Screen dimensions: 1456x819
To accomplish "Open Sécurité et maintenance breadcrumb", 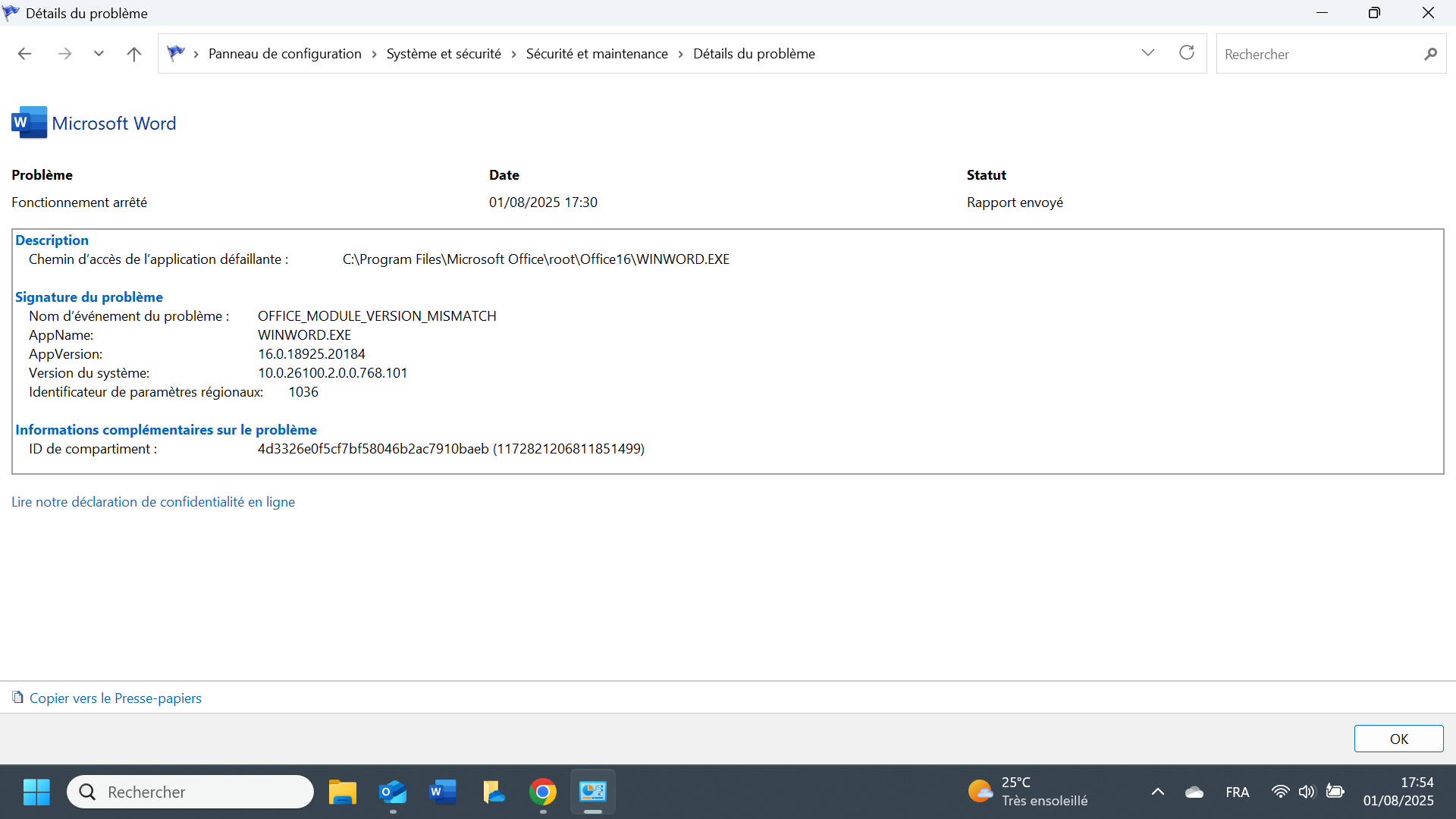I will [x=597, y=54].
